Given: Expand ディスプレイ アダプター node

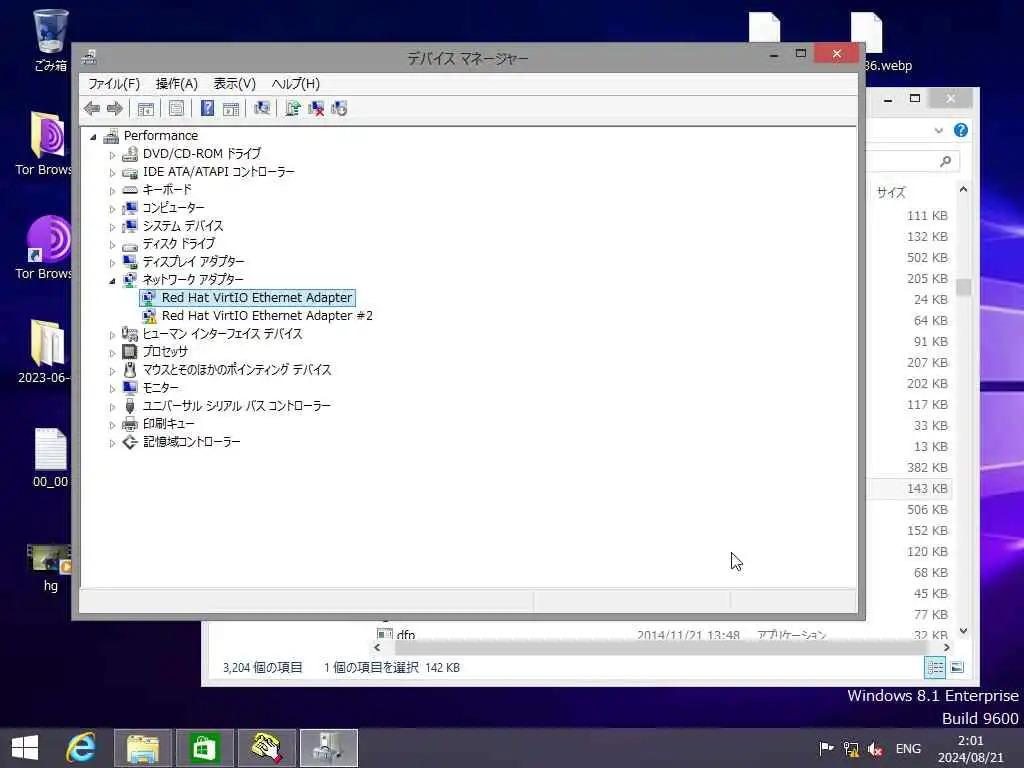Looking at the screenshot, I should [x=112, y=263].
